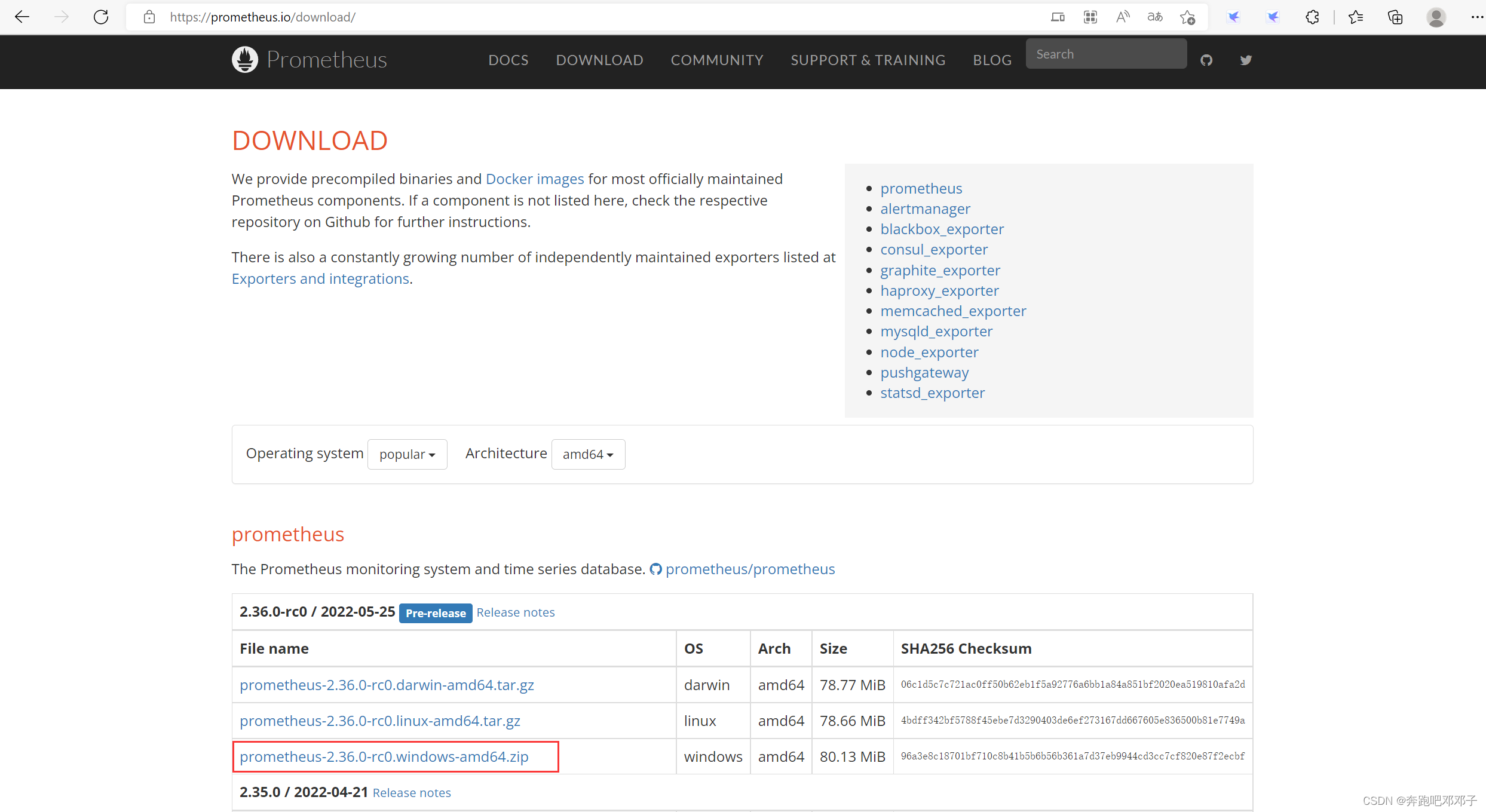
Task: Click the first blue bird extension icon
Action: tap(1234, 17)
